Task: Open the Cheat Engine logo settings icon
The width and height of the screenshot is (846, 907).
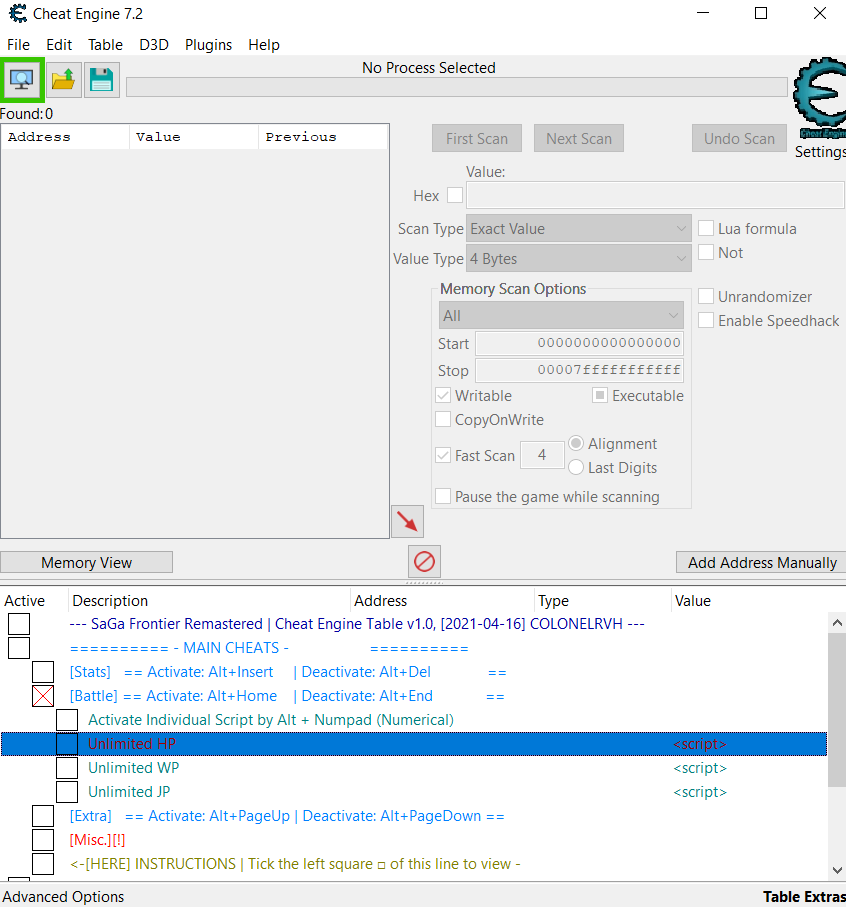Action: point(819,97)
